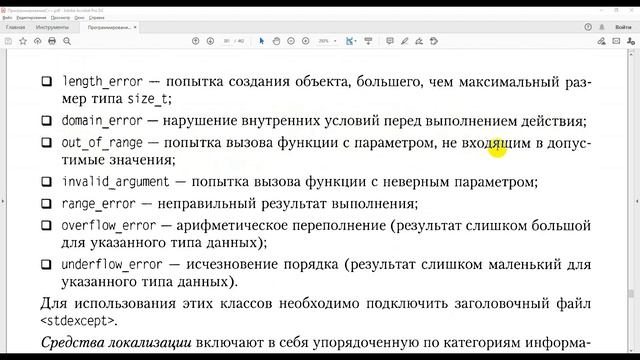The image size is (640, 360).
Task: Expand the right tools pane handle
Action: coord(637,201)
